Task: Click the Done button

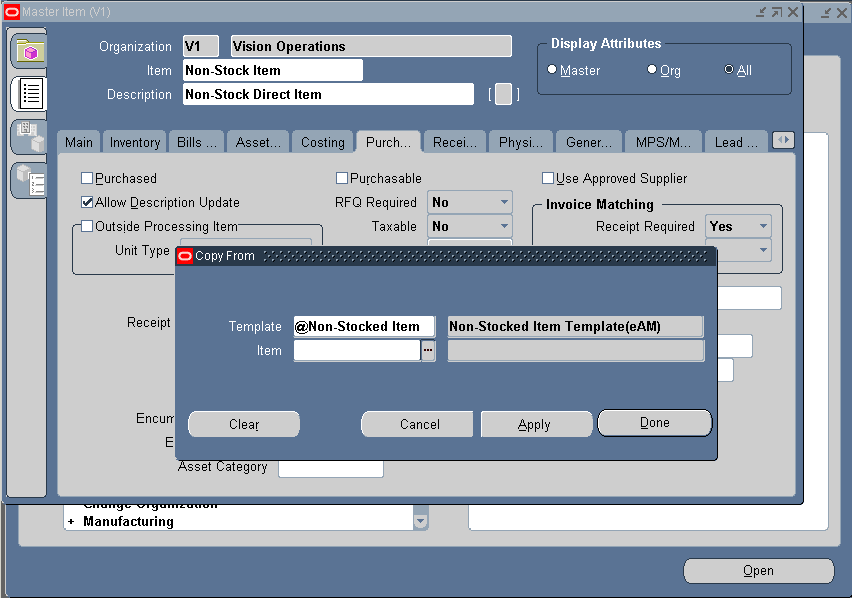Action: coord(655,423)
